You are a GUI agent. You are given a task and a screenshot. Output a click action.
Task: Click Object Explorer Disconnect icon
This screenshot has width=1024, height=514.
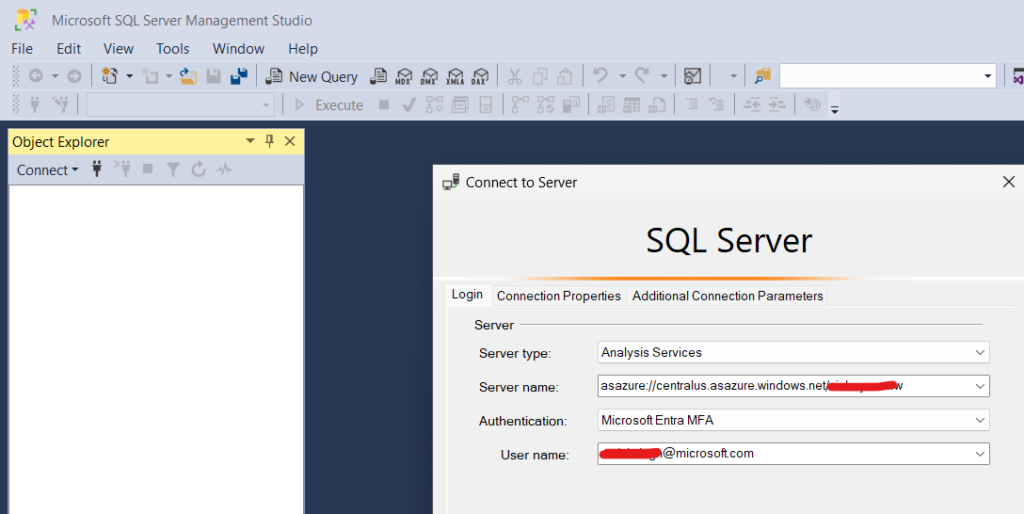(122, 169)
